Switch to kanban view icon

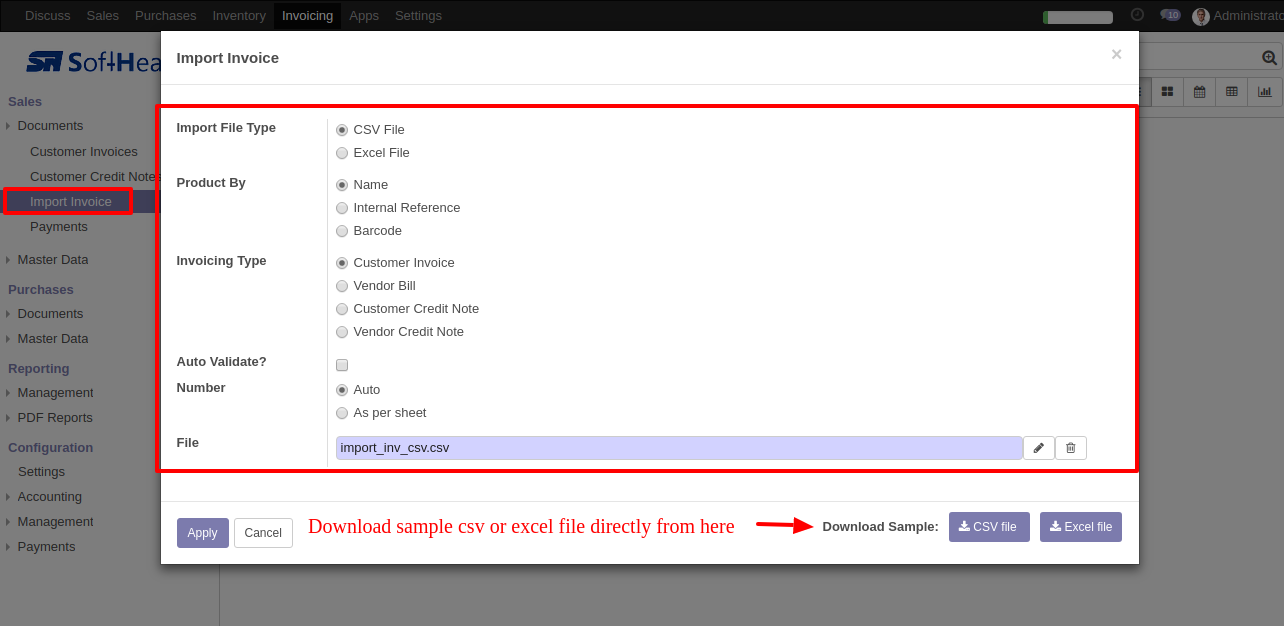coord(1167,92)
